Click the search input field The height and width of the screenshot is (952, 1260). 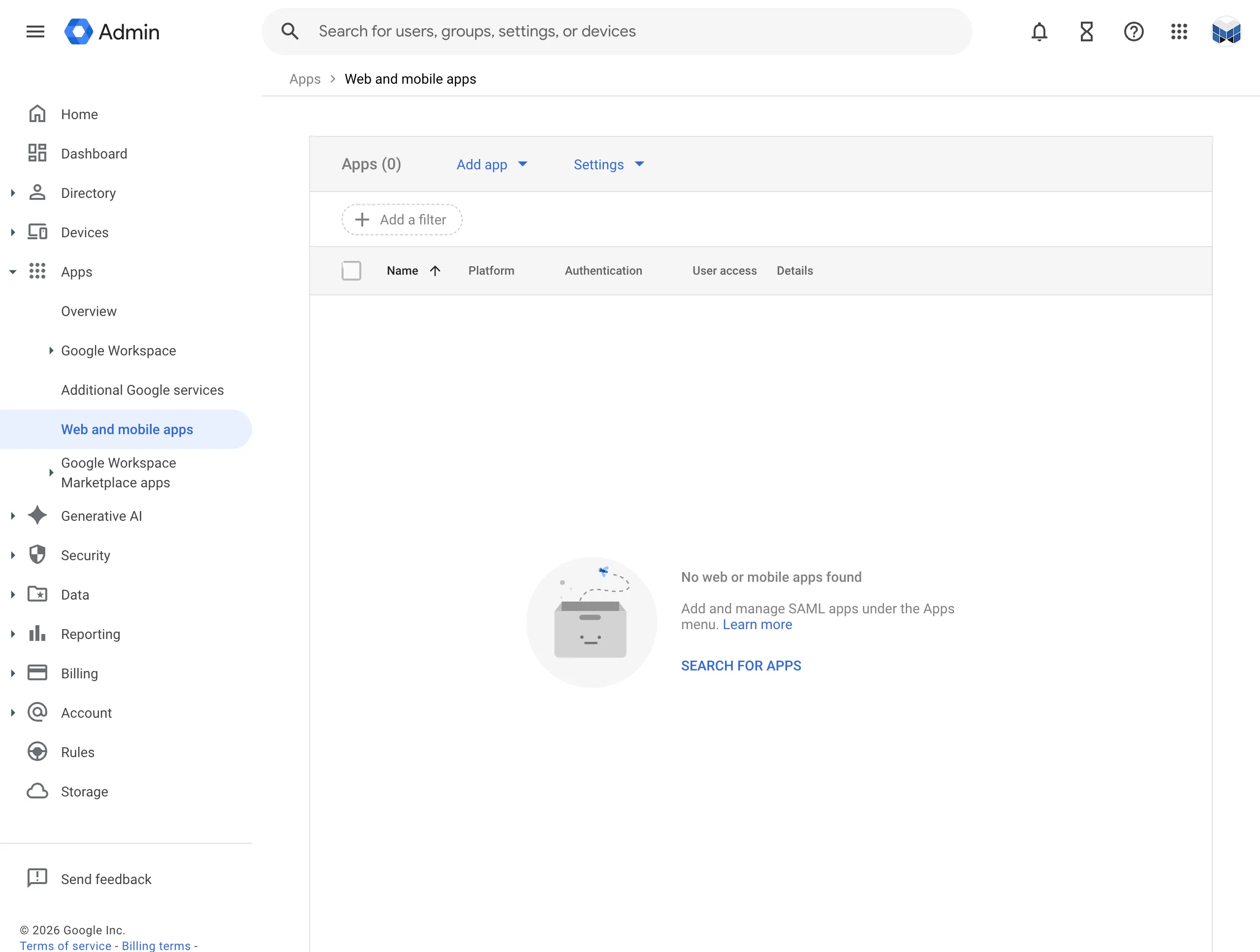569,31
